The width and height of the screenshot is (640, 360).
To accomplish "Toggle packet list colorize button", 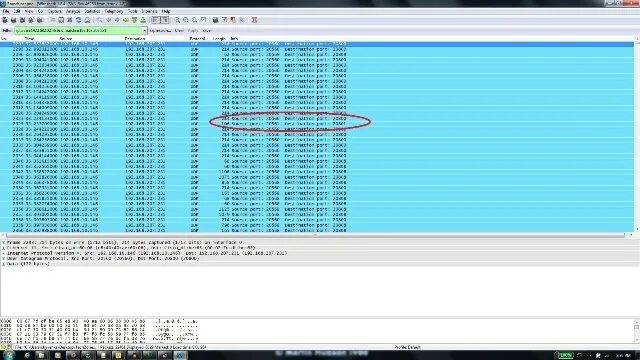I will pyautogui.click(x=156, y=20).
